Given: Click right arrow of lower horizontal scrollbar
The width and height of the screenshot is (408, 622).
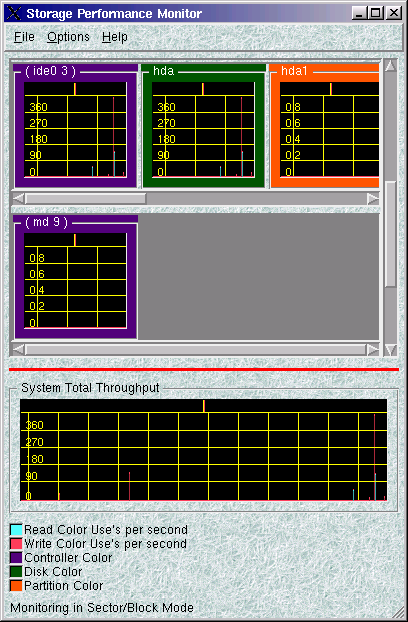Looking at the screenshot, I should coord(373,349).
